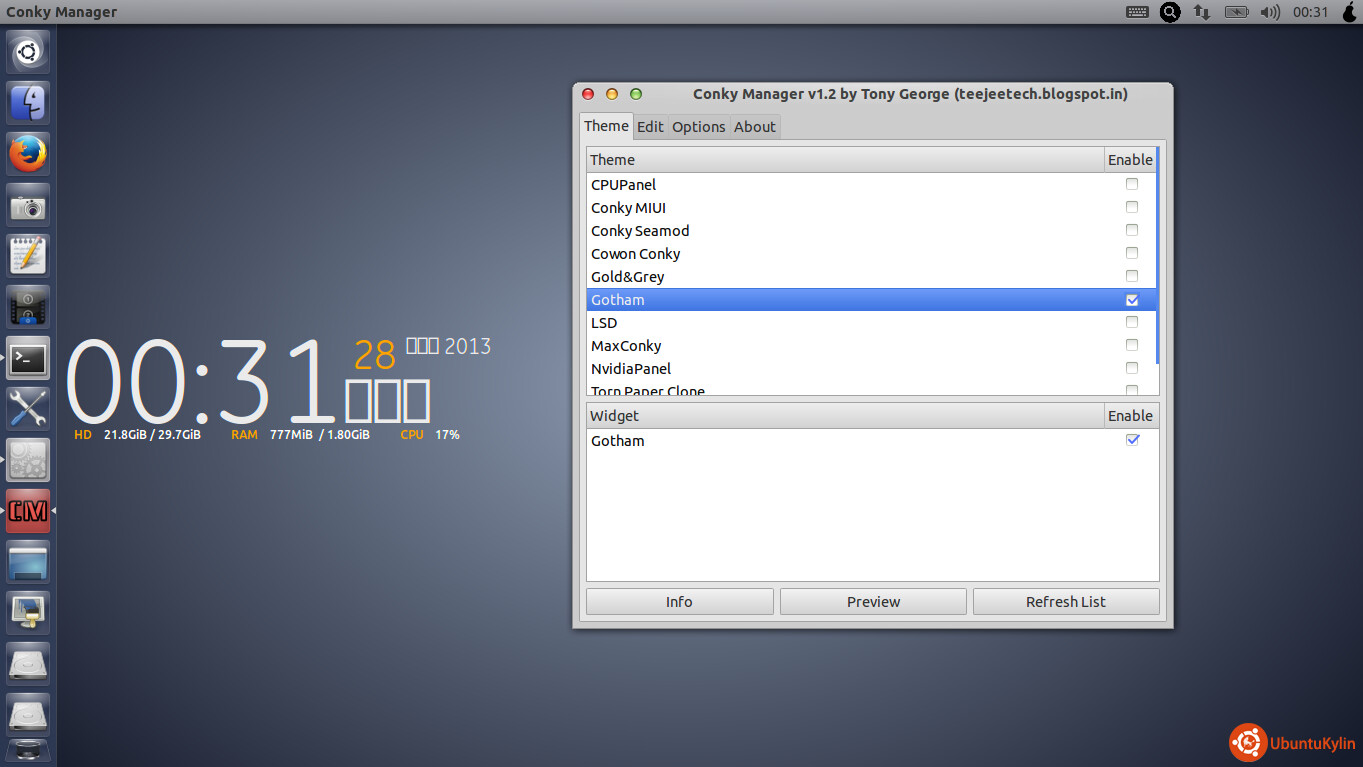Select the MaxConky theme in list
1363x767 pixels.
(x=626, y=346)
